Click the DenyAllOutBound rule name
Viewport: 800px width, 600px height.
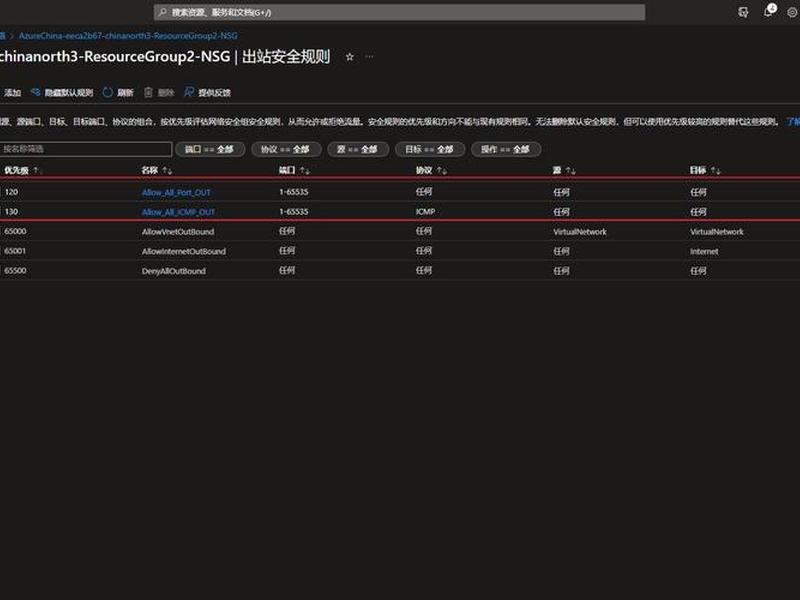173,271
